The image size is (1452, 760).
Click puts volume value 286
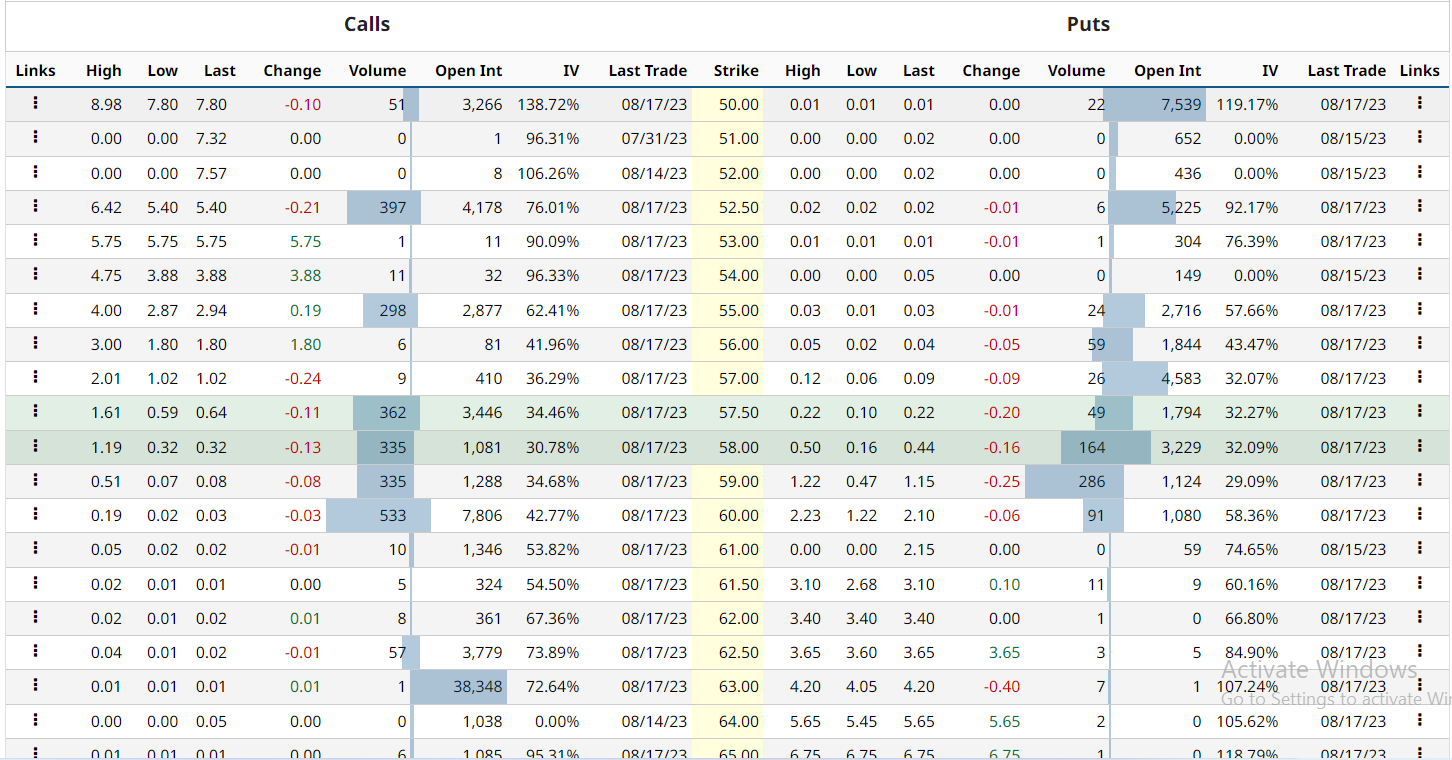(x=1092, y=481)
